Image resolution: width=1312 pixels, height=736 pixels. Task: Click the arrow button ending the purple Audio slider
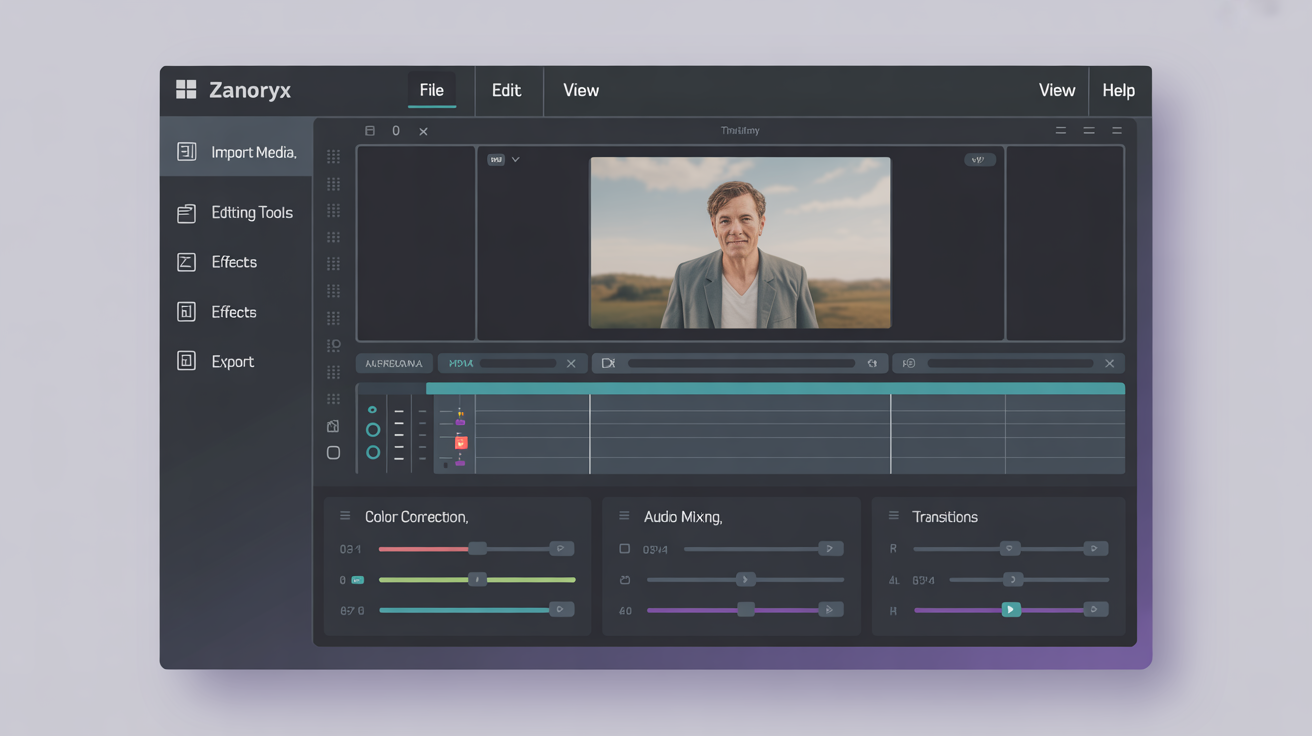pyautogui.click(x=830, y=609)
